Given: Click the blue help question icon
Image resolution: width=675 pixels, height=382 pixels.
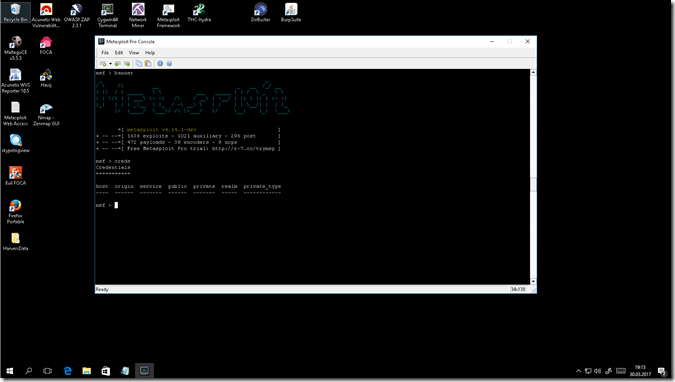Looking at the screenshot, I should (169, 64).
